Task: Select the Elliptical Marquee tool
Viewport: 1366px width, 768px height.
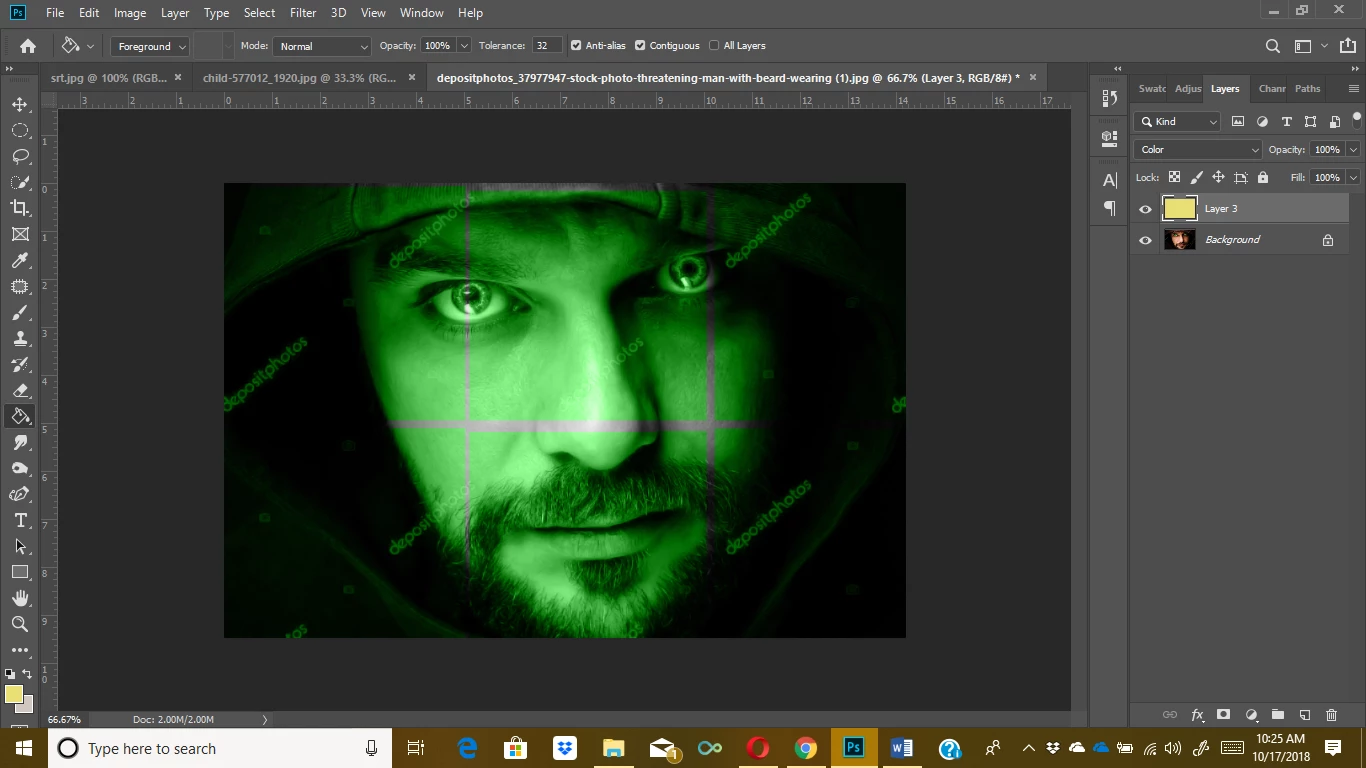Action: point(20,130)
